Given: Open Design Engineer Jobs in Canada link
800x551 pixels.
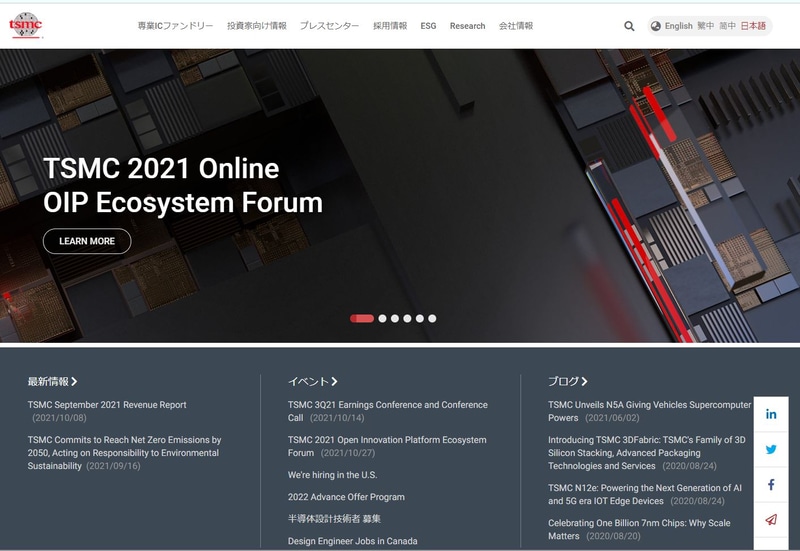Looking at the screenshot, I should tap(353, 541).
